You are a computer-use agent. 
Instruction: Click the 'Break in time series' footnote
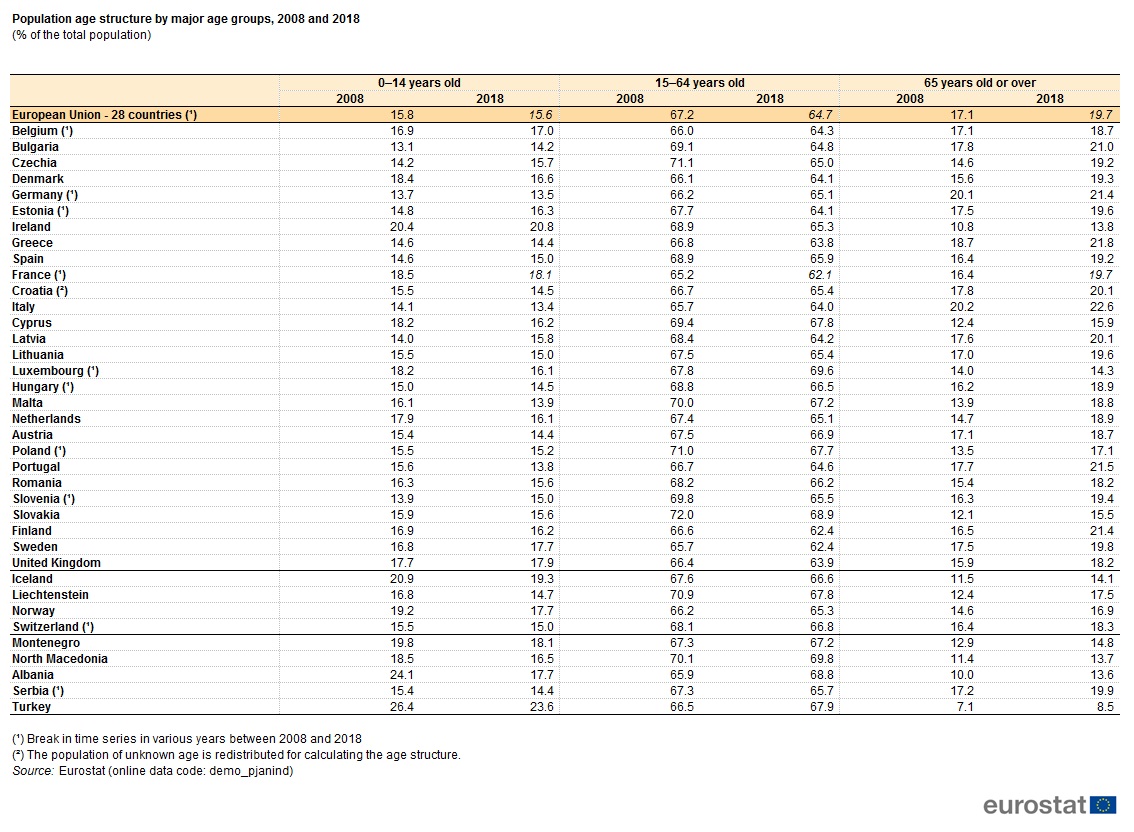pos(187,739)
